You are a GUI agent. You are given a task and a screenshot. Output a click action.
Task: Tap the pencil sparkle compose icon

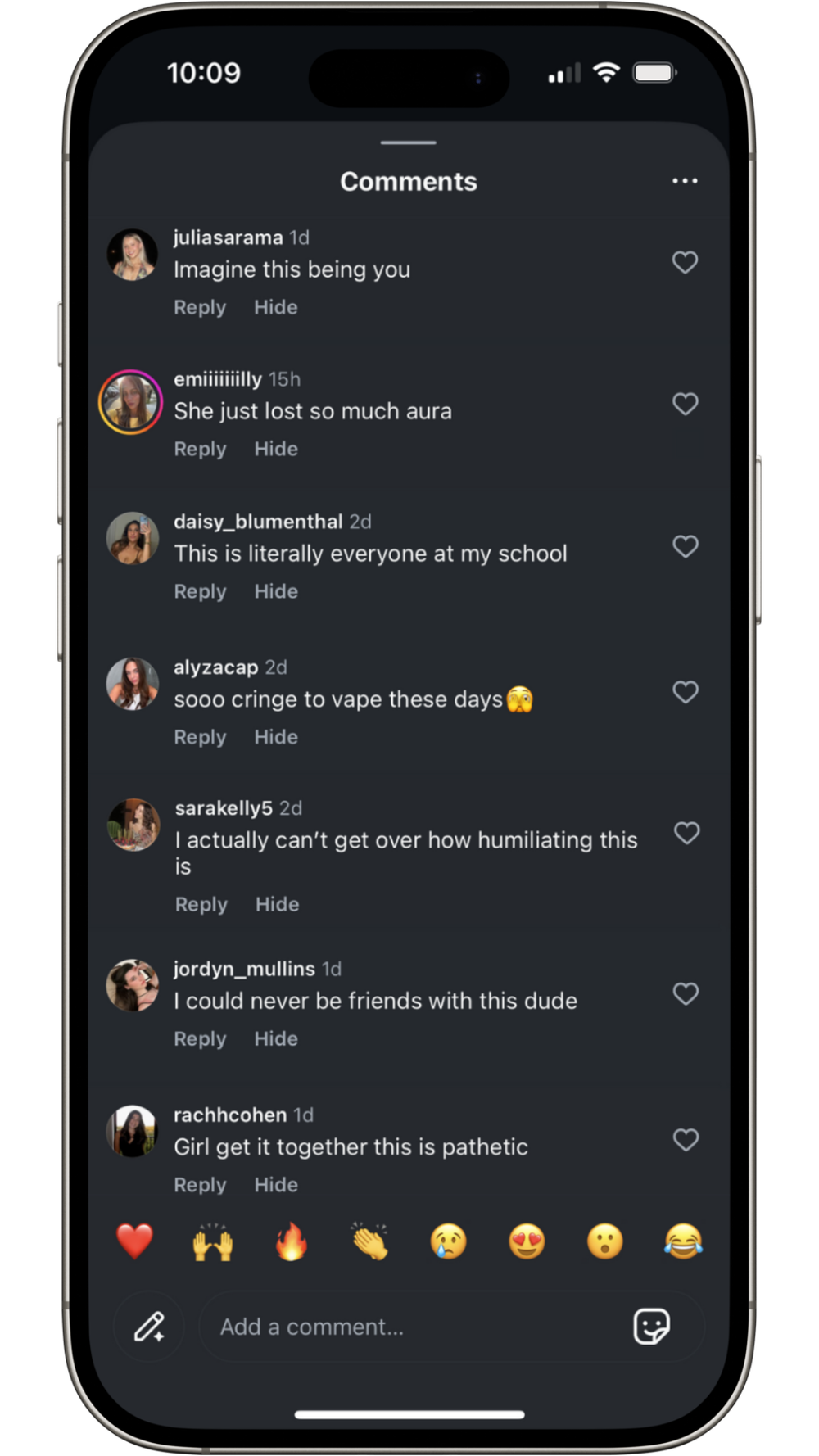149,1327
